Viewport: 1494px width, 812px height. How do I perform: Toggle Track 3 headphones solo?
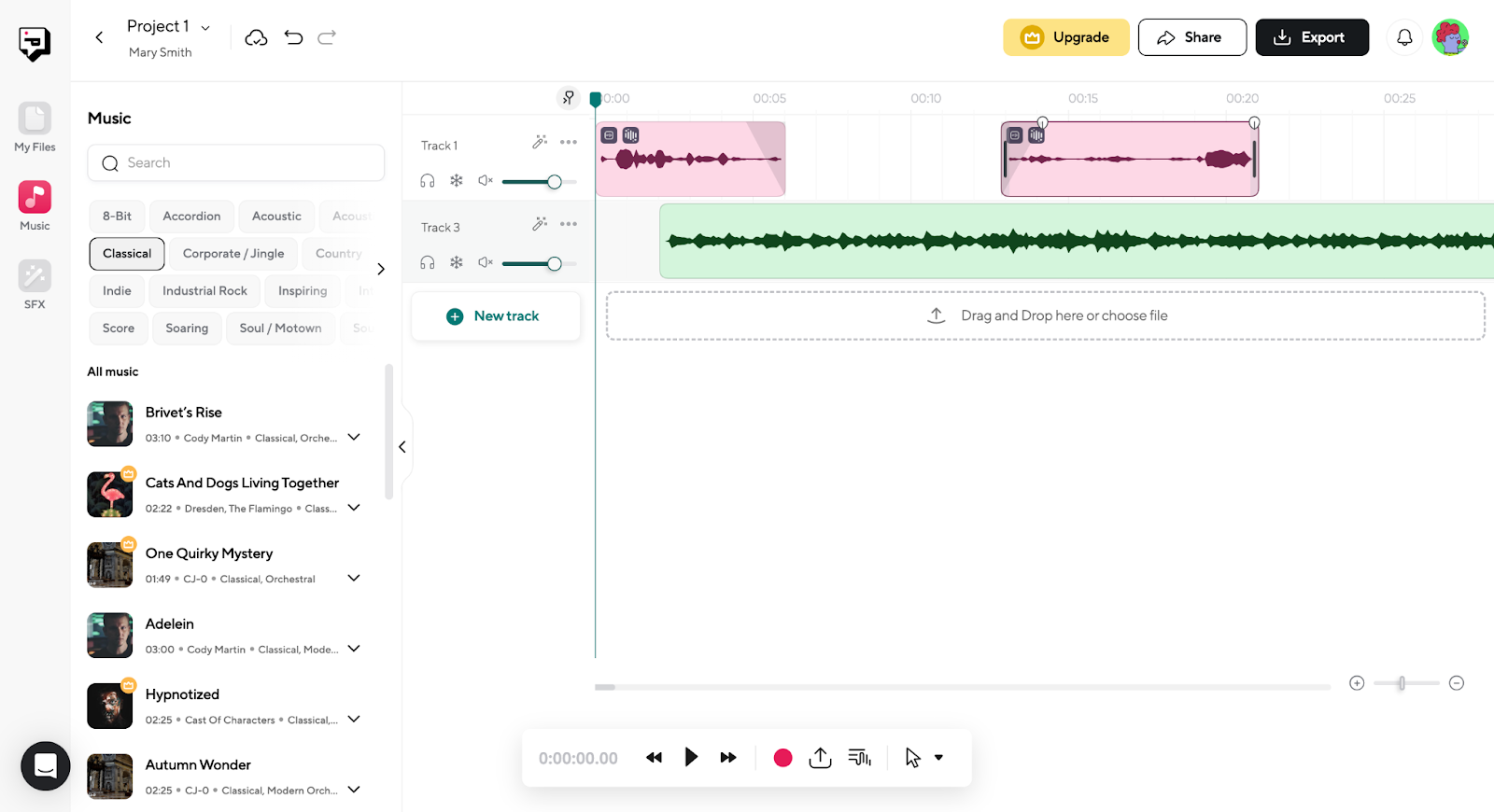(x=428, y=263)
